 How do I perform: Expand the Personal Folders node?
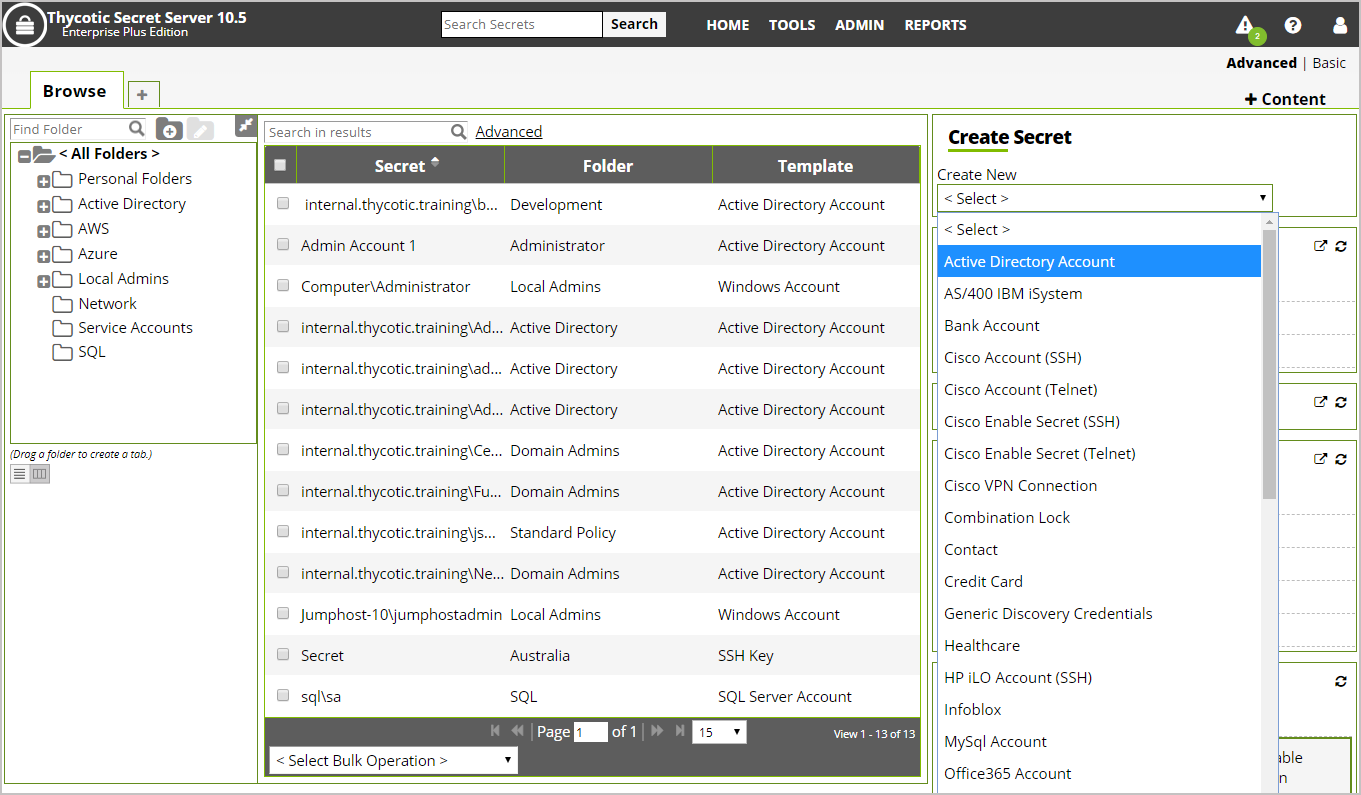pos(43,181)
